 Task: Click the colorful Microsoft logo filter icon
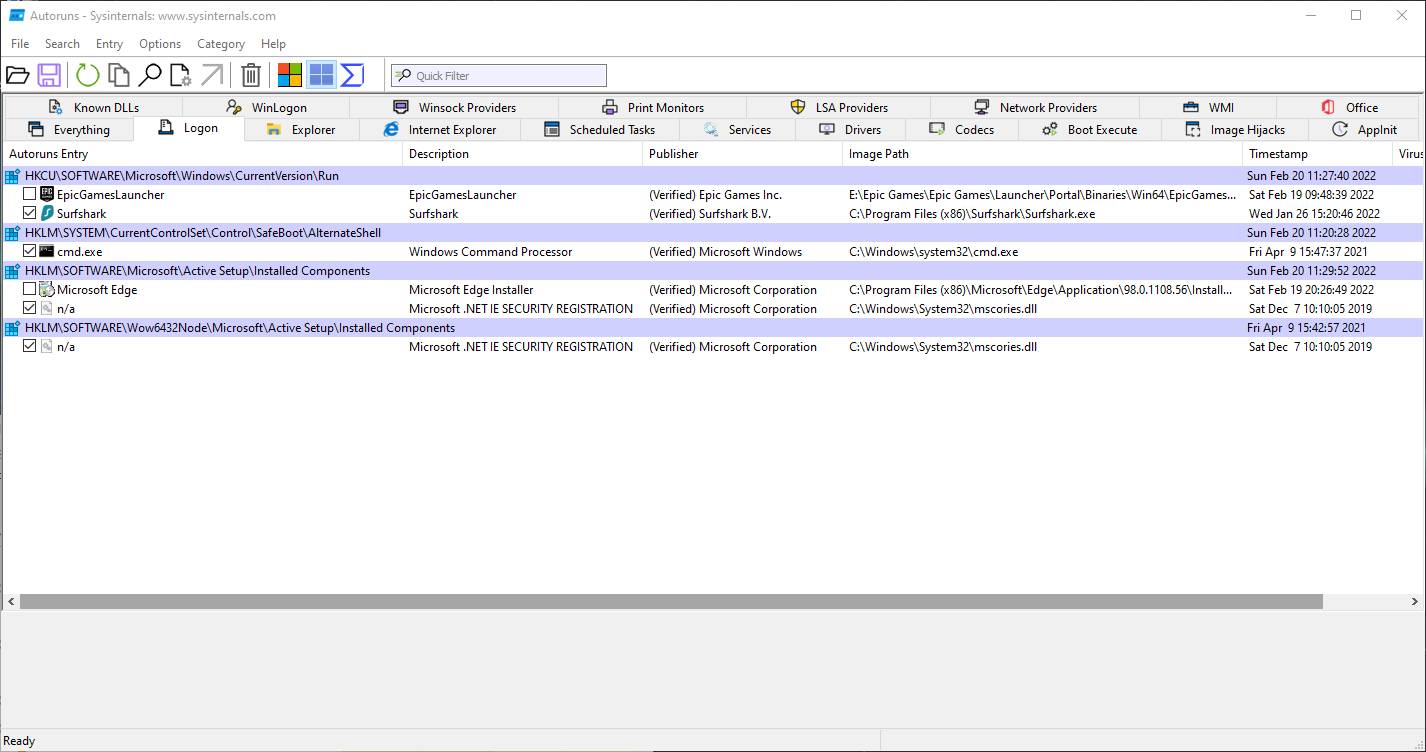coord(290,75)
